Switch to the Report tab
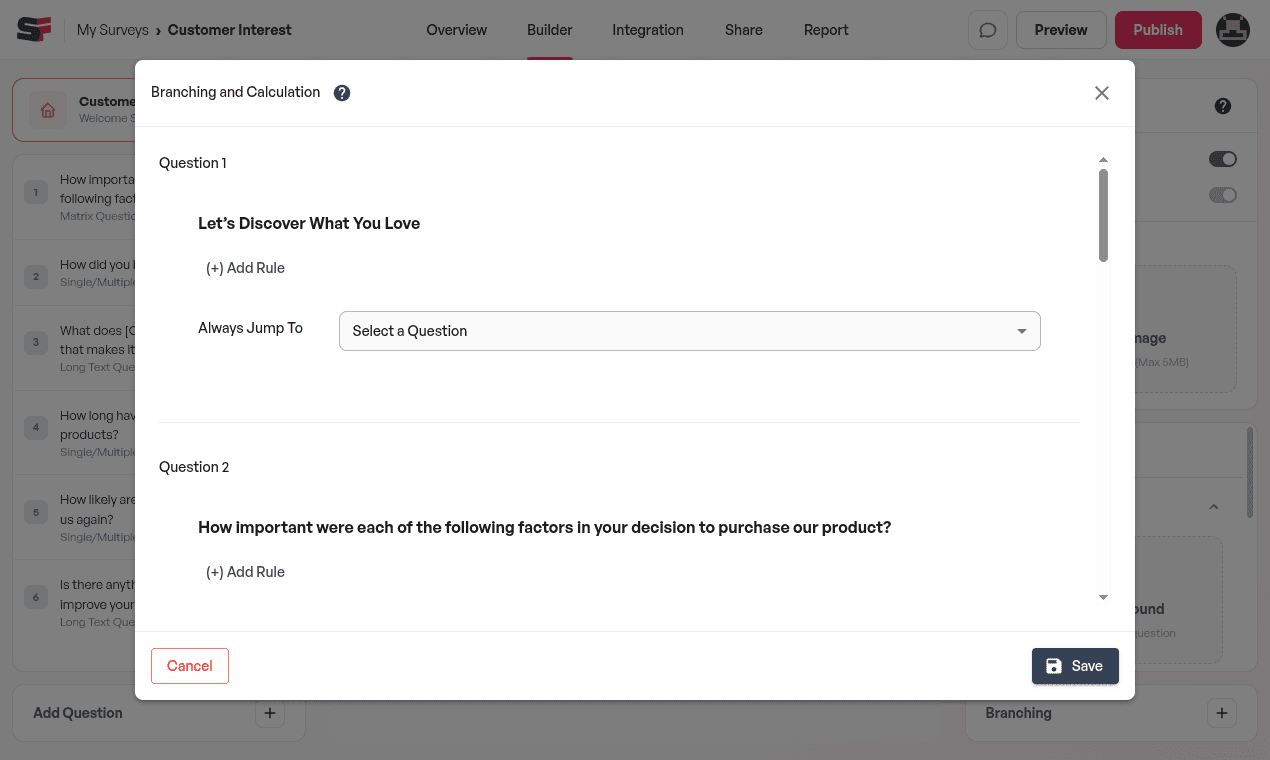The height and width of the screenshot is (760, 1270). point(826,30)
